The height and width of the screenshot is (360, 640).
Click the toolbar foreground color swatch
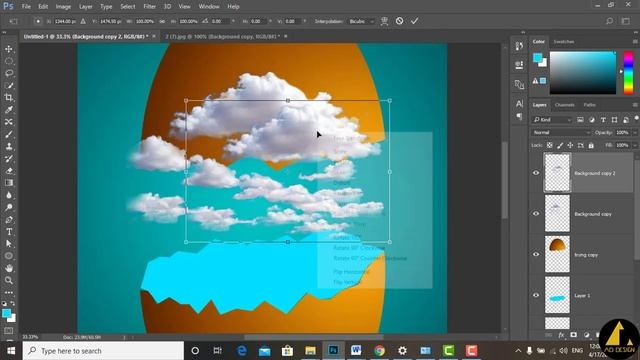pos(6,313)
